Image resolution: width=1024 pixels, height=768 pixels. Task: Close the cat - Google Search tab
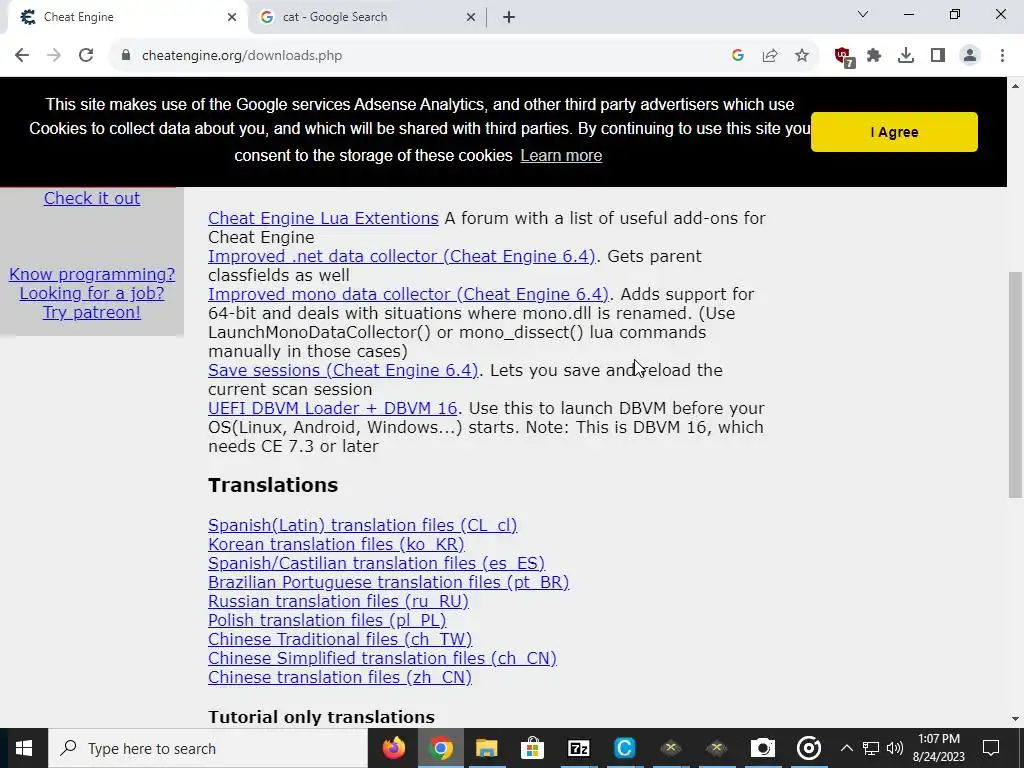pos(471,18)
